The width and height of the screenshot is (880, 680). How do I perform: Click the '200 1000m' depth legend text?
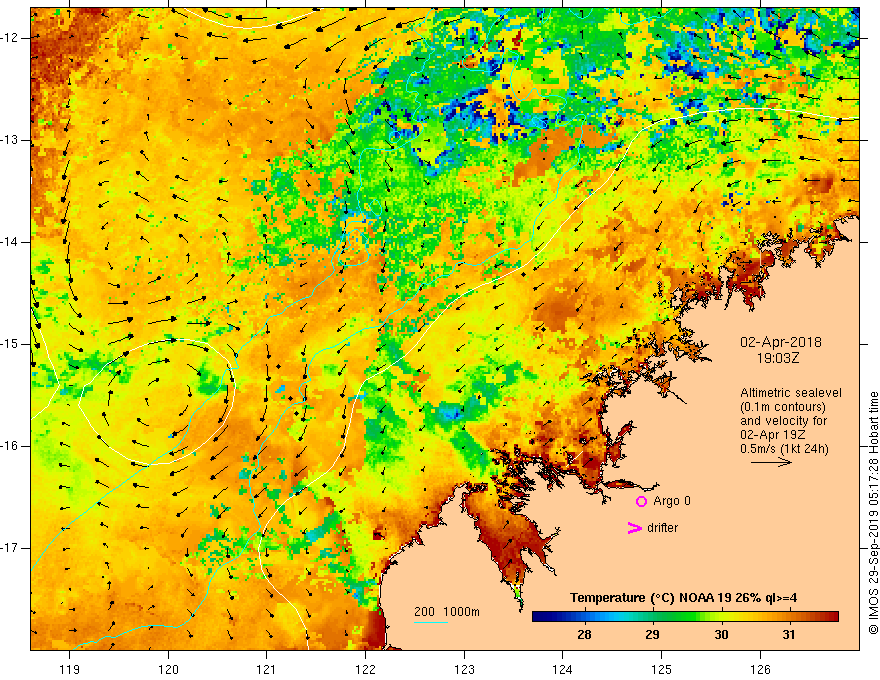point(447,612)
